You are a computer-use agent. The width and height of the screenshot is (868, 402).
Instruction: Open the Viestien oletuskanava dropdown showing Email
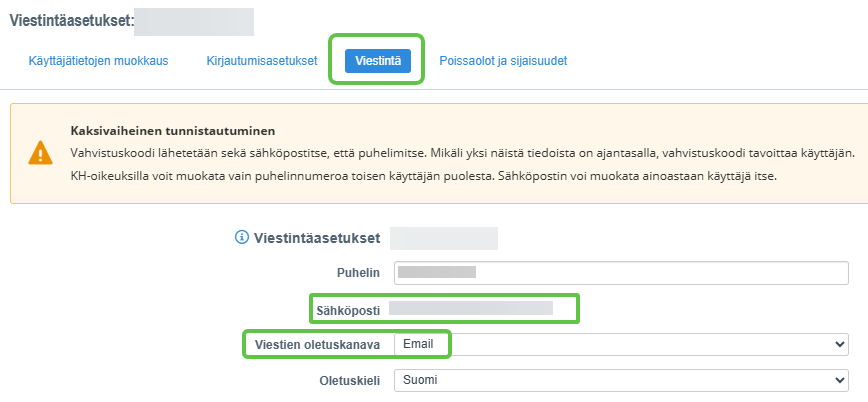tap(620, 344)
